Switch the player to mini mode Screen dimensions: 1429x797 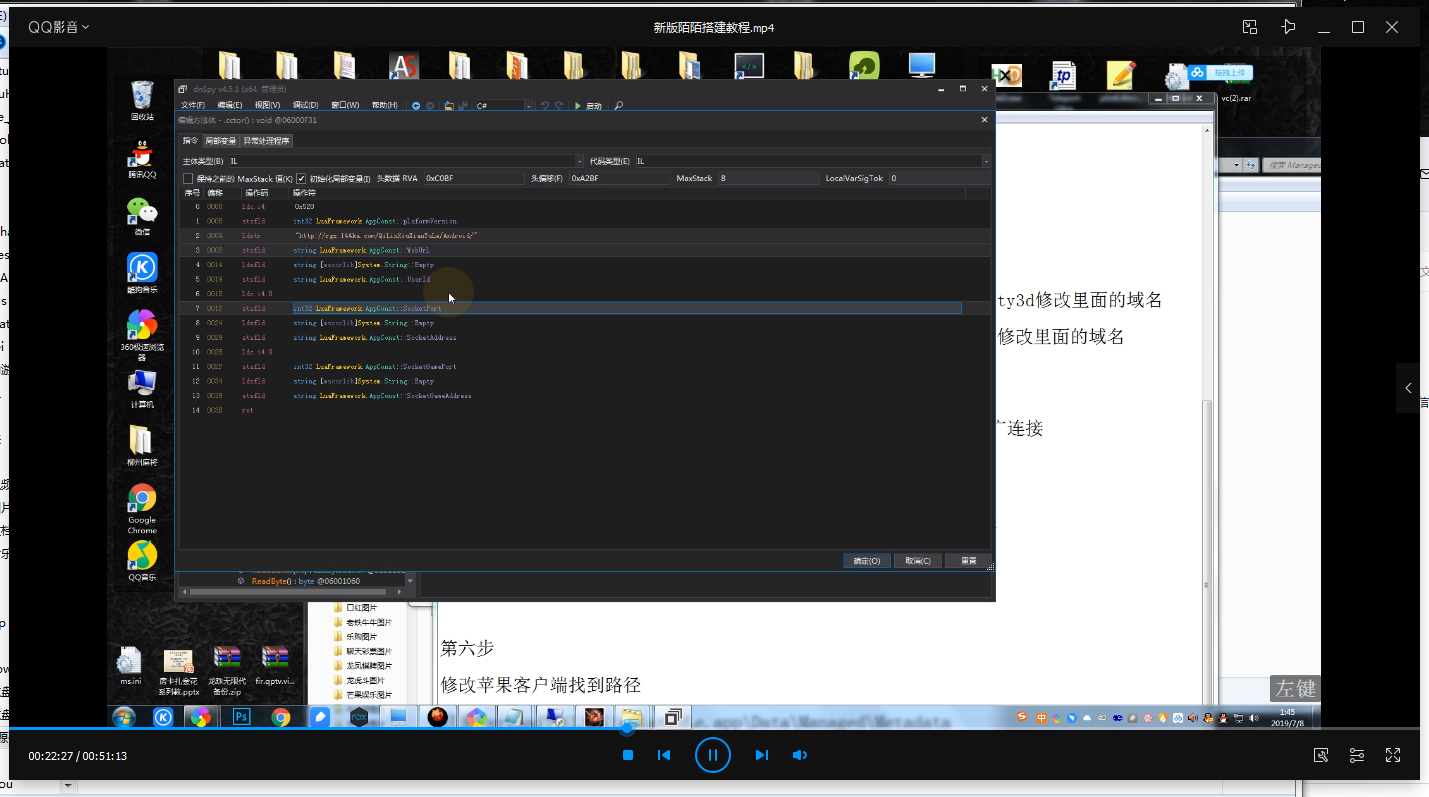coord(1250,27)
